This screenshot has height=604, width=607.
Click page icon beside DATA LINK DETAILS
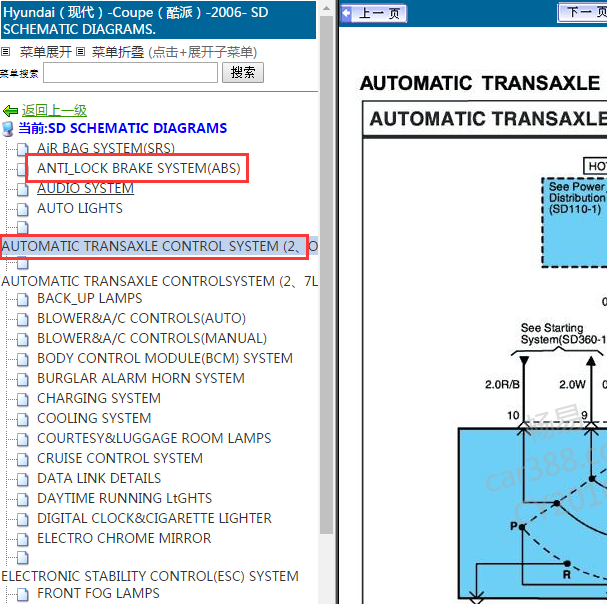click(22, 479)
